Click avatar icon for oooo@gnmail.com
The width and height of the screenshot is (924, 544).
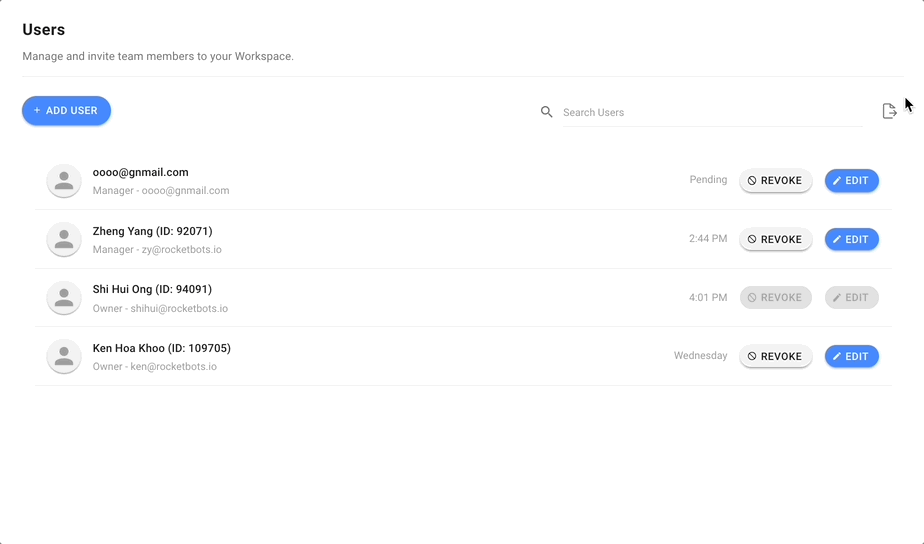pos(64,180)
